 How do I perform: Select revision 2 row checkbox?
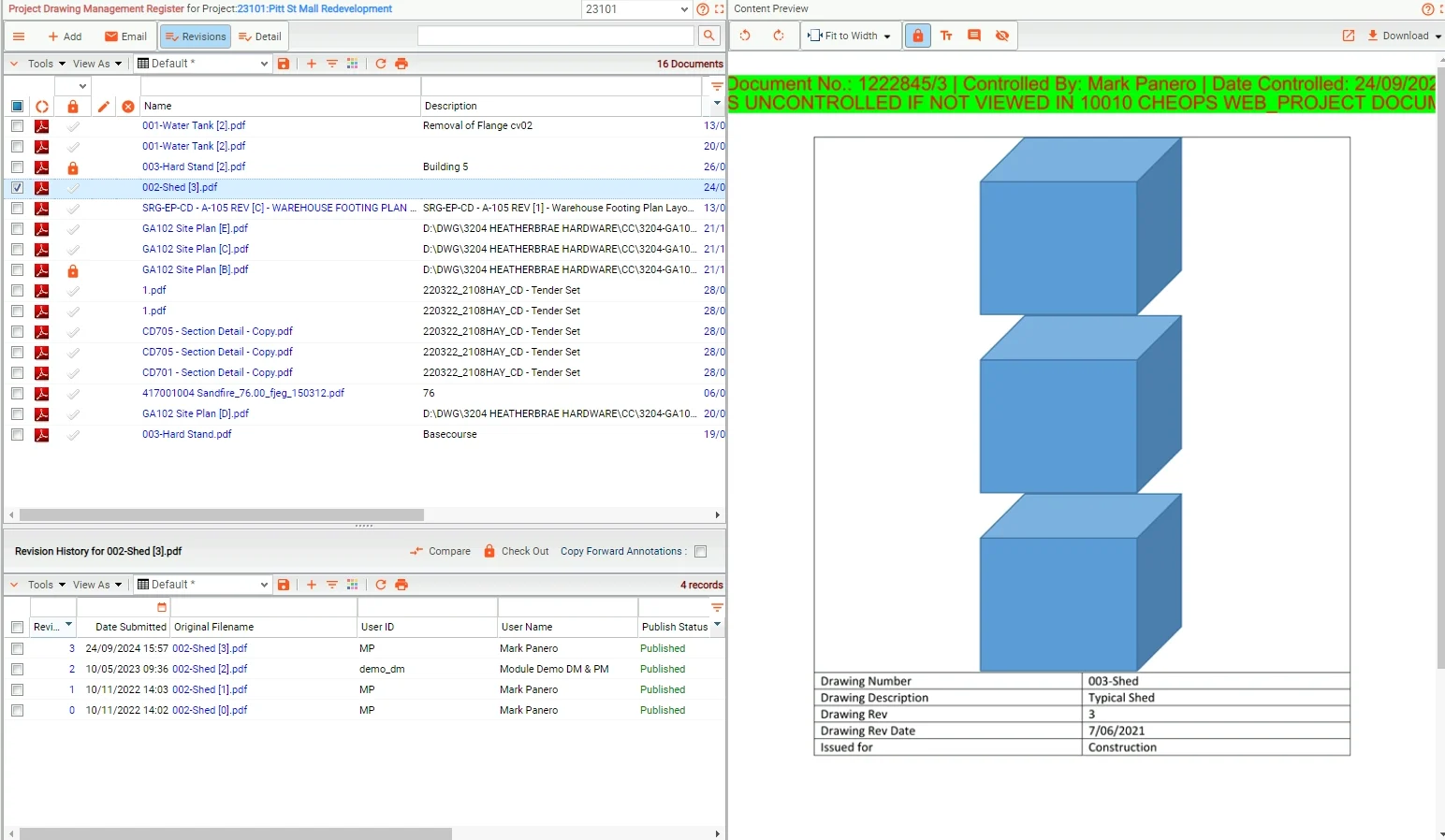tap(17, 669)
